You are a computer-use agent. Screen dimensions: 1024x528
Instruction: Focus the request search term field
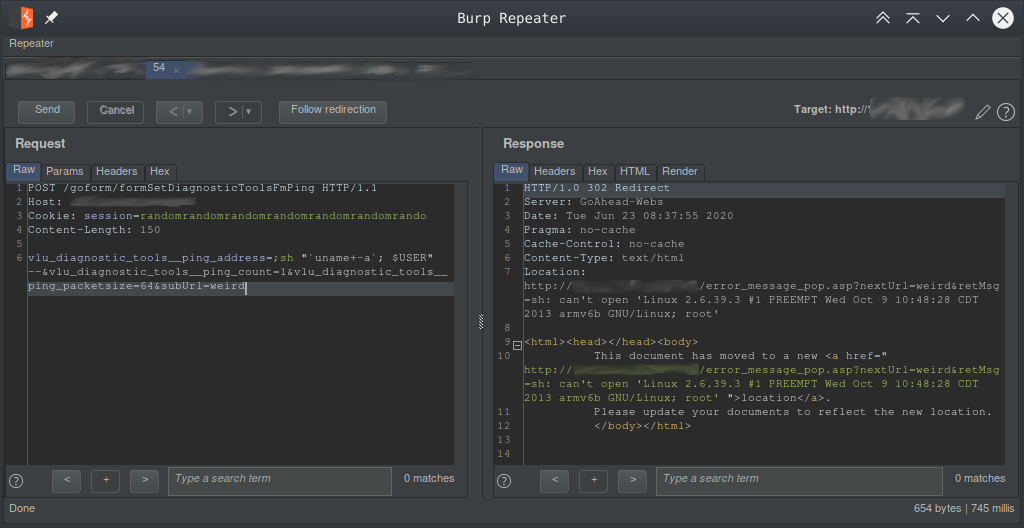point(279,480)
